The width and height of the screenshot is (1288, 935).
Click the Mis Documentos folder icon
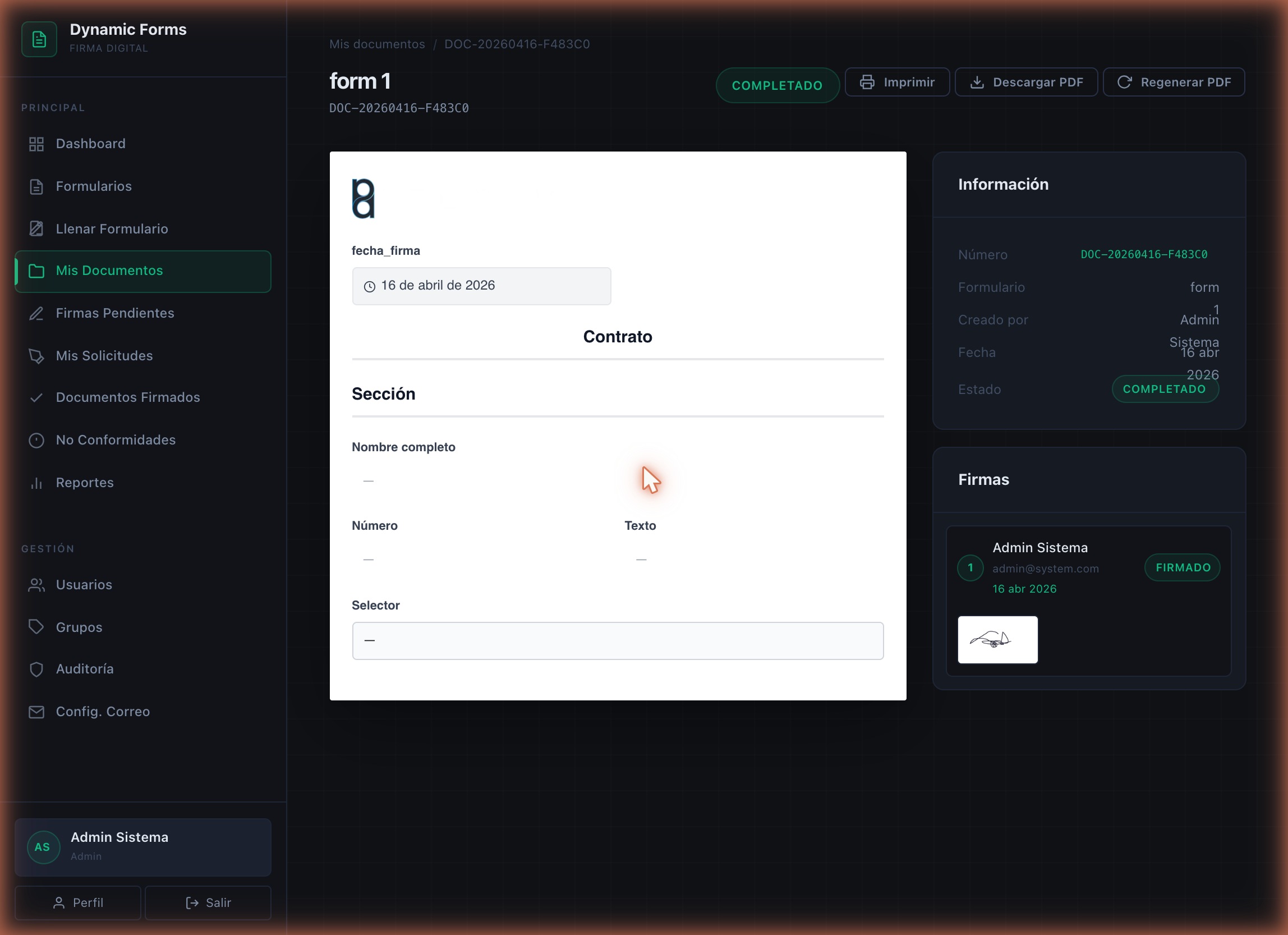click(36, 271)
